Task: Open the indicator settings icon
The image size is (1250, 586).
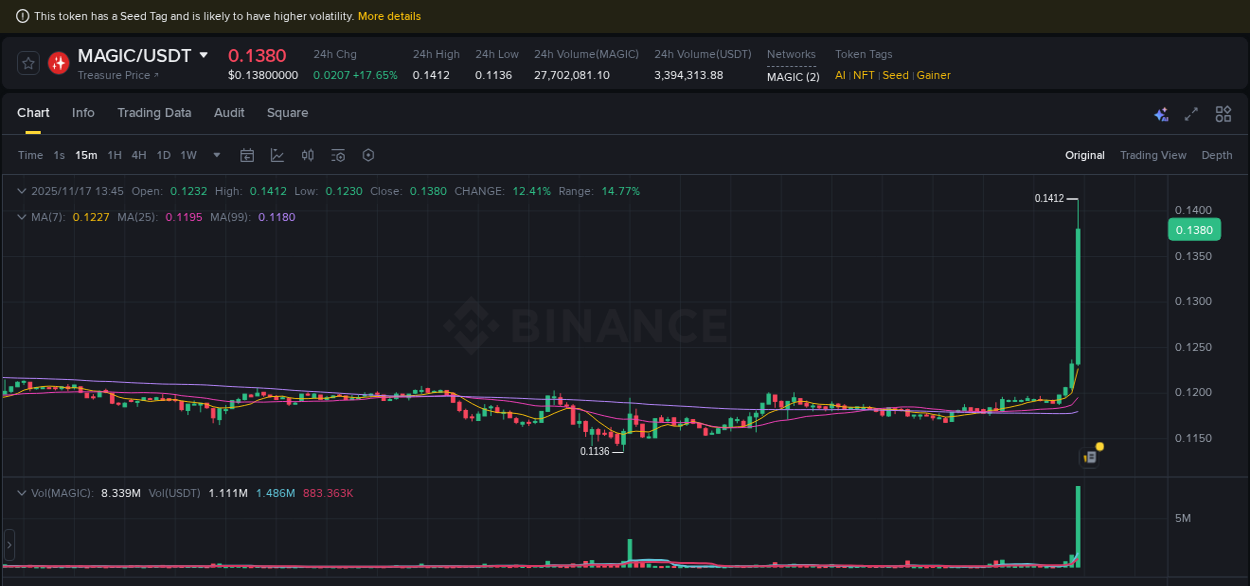Action: (x=337, y=155)
